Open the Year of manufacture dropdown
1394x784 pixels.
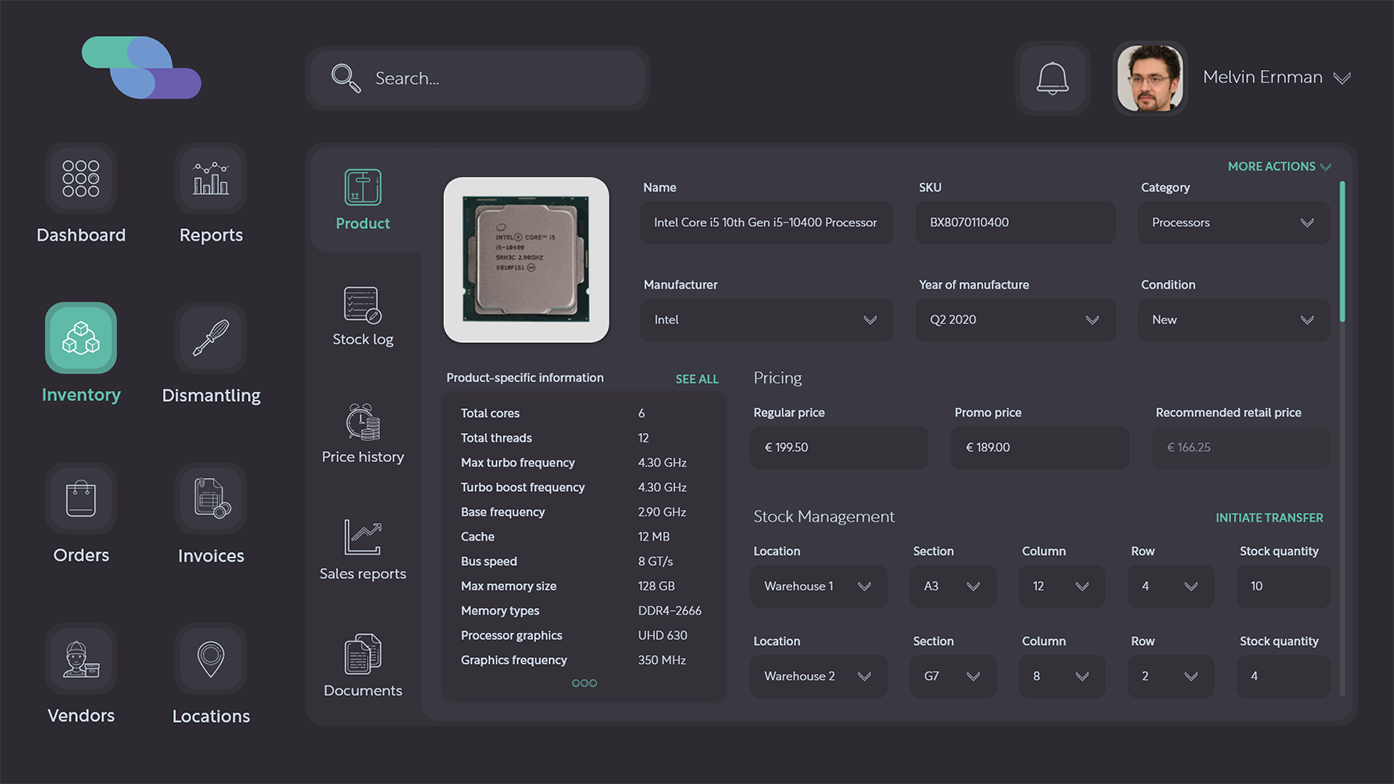point(1015,320)
